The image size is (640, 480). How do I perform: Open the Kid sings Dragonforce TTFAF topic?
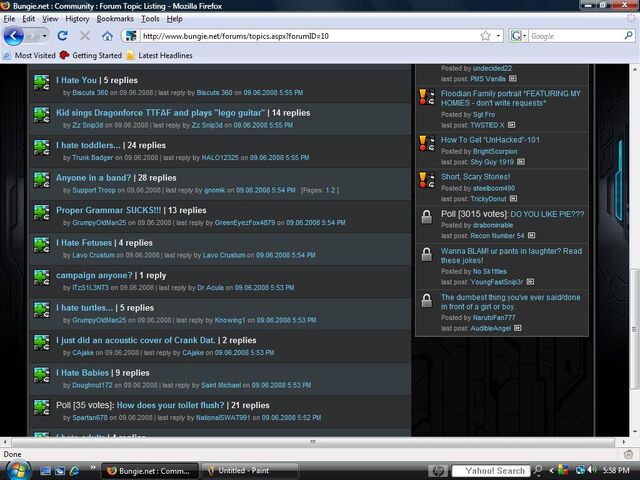[x=160, y=113]
